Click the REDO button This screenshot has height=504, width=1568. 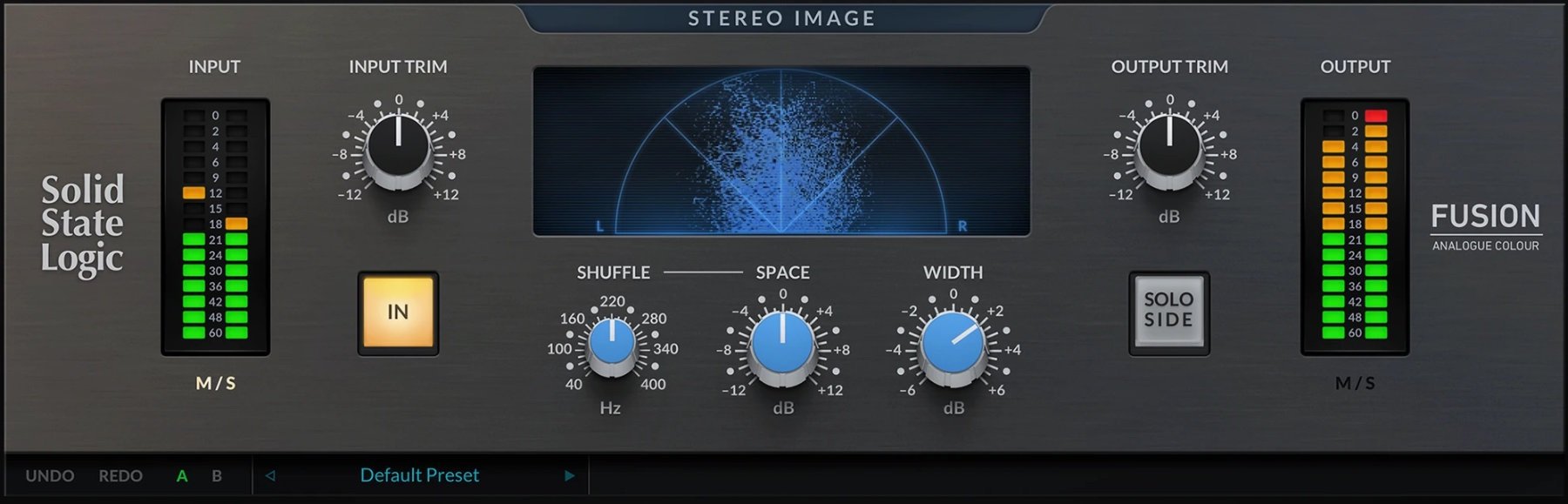coord(120,476)
